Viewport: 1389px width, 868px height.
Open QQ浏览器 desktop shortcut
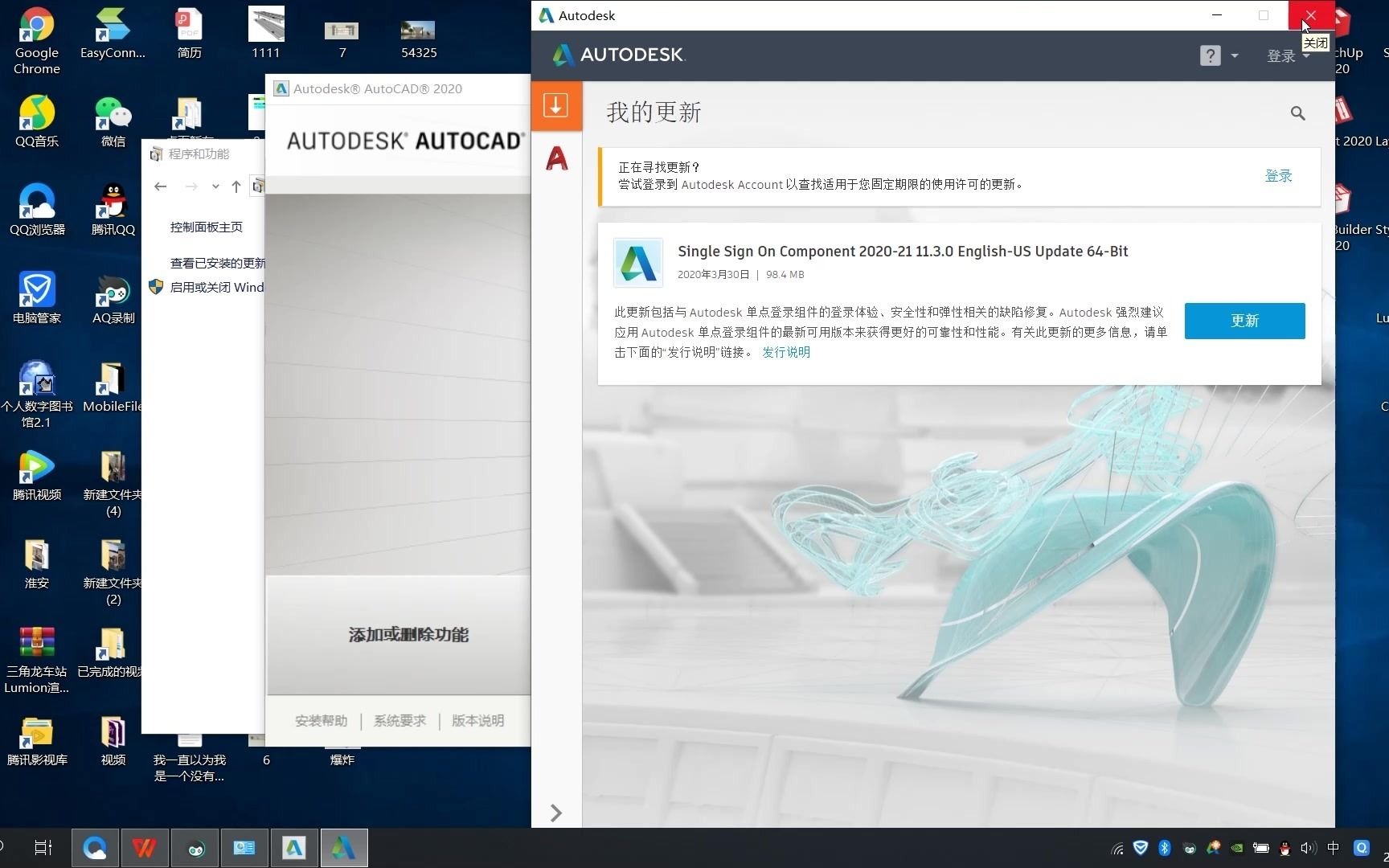point(37,211)
